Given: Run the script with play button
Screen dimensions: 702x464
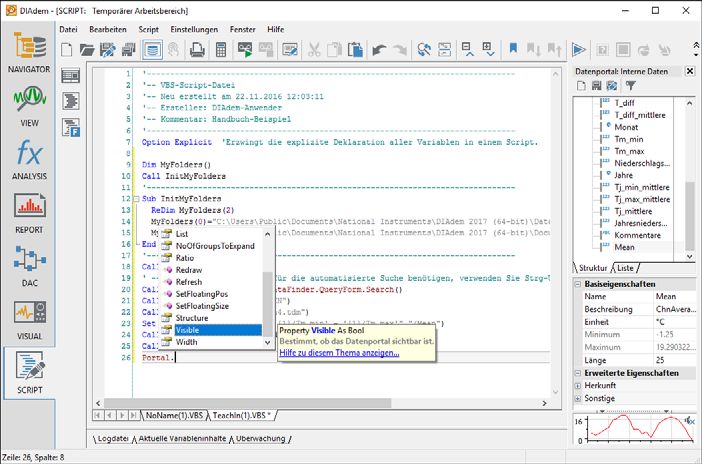Looking at the screenshot, I should 578,50.
